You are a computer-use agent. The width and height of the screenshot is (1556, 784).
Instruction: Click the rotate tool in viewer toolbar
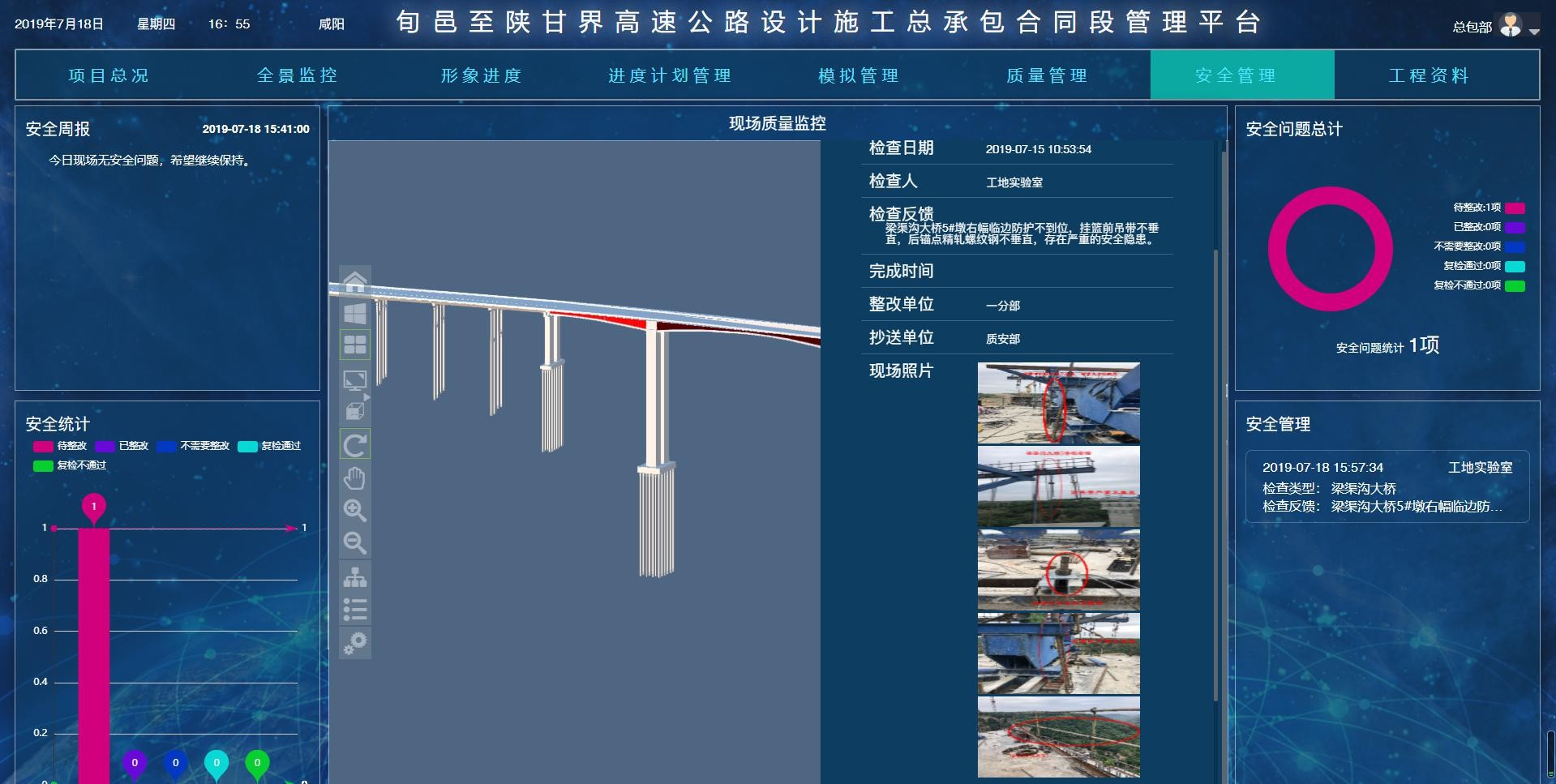[x=355, y=445]
